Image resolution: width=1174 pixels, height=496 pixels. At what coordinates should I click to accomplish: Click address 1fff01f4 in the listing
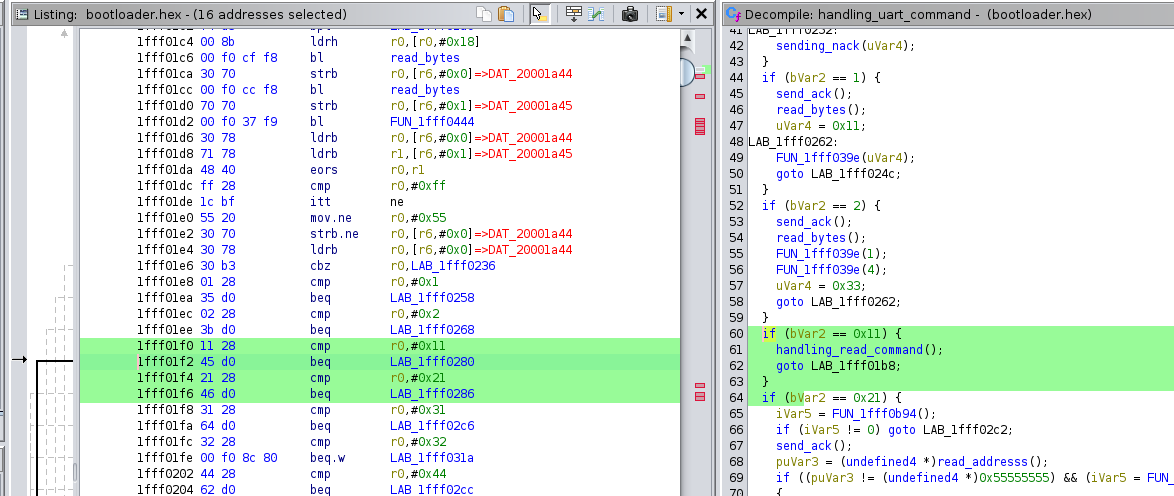click(x=165, y=377)
